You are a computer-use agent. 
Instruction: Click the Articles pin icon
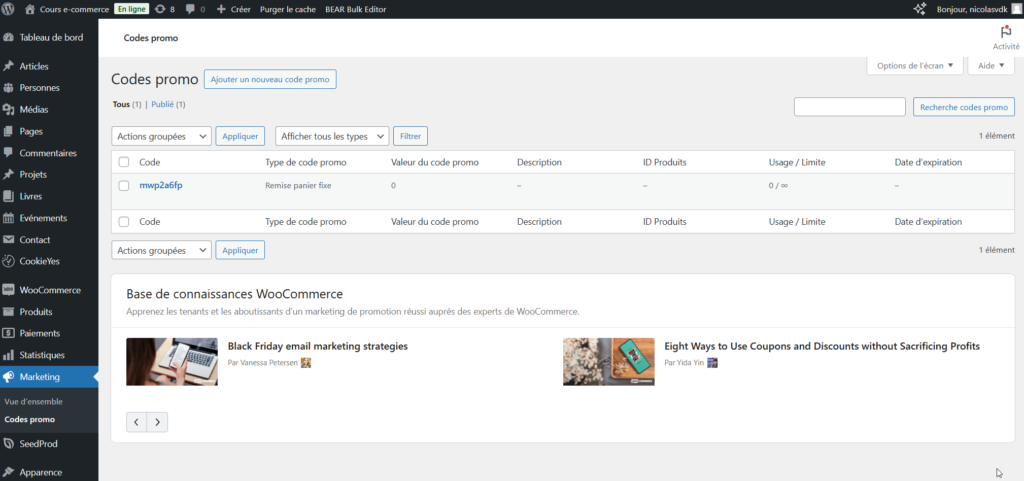point(8,66)
